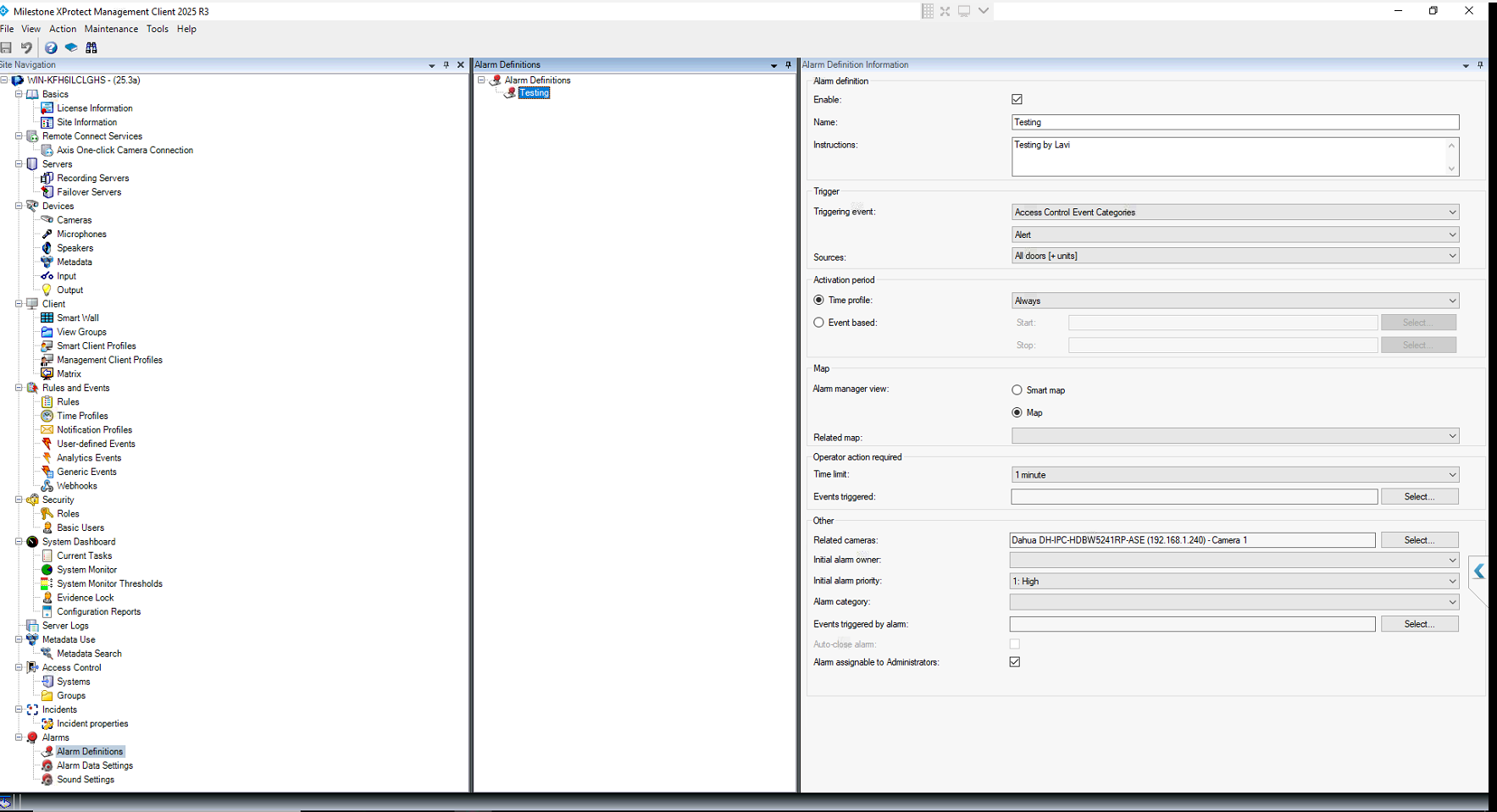Click the Undo icon in the toolbar

26,48
